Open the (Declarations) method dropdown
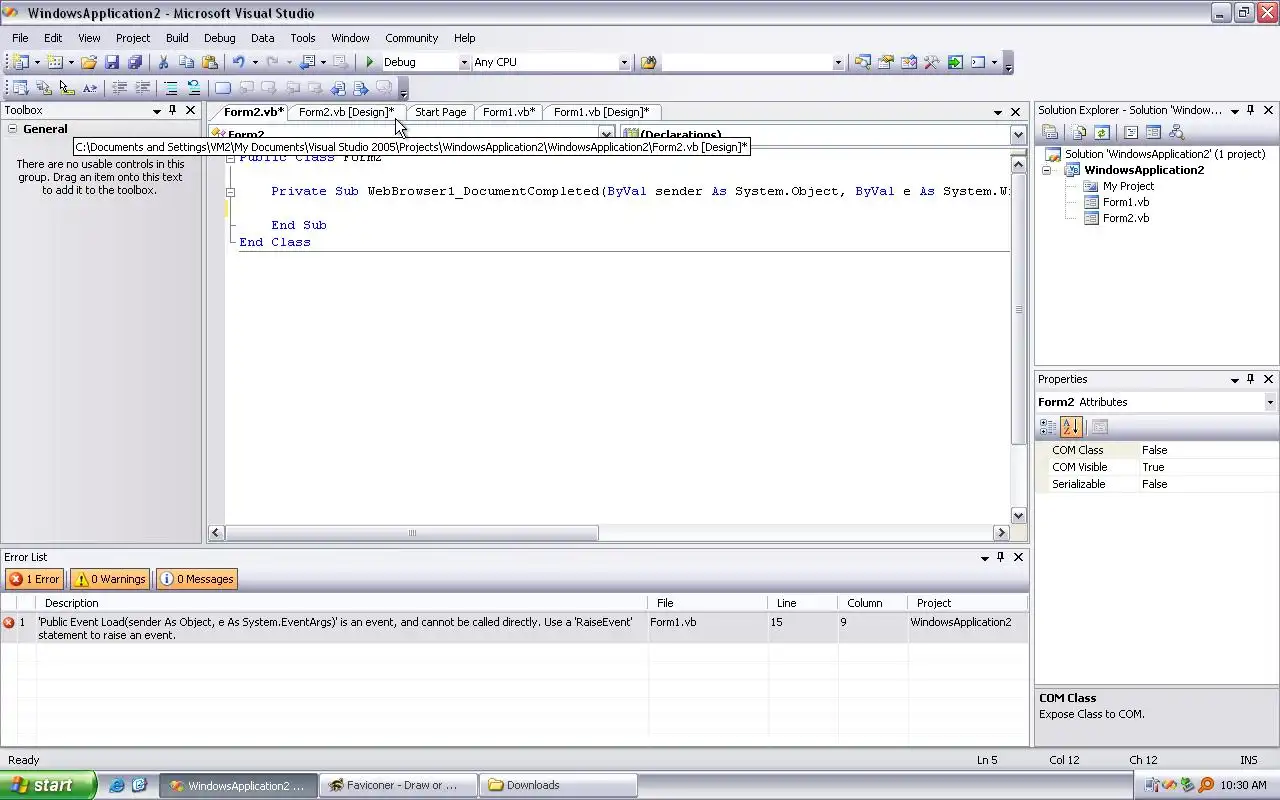Screen dimensions: 1280x800 click(x=1018, y=134)
